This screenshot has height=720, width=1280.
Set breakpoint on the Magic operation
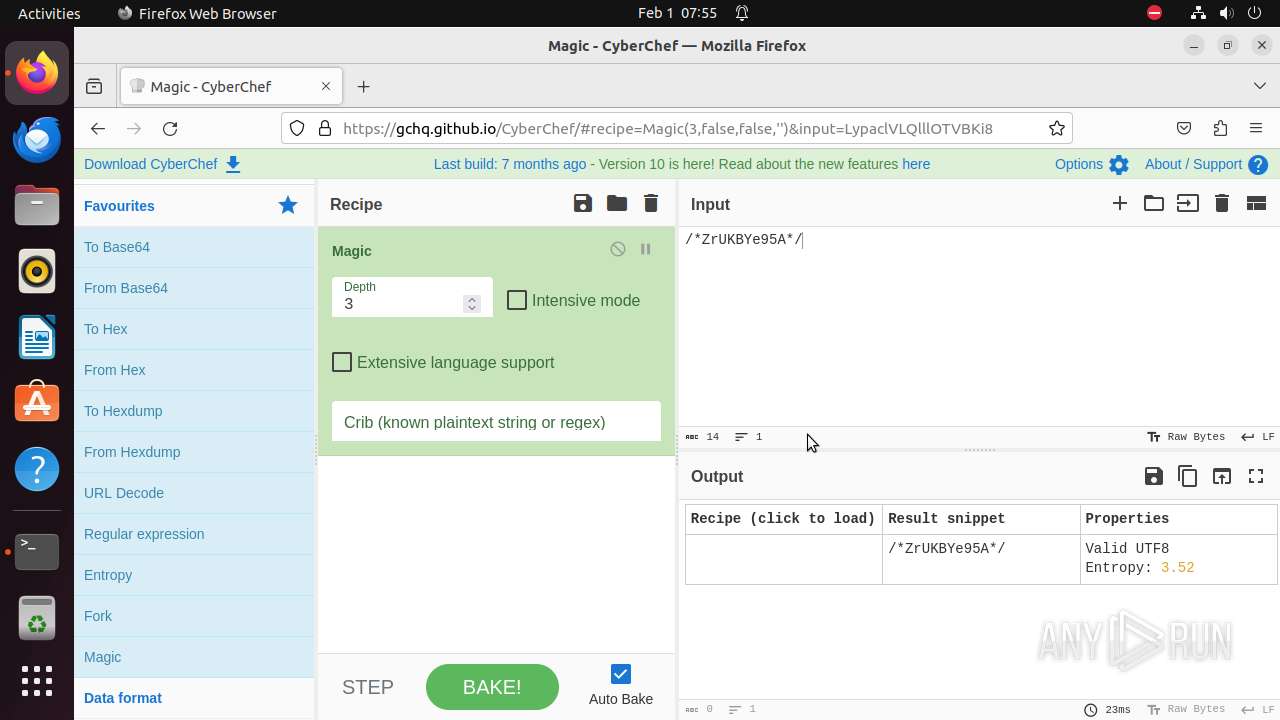click(x=646, y=249)
